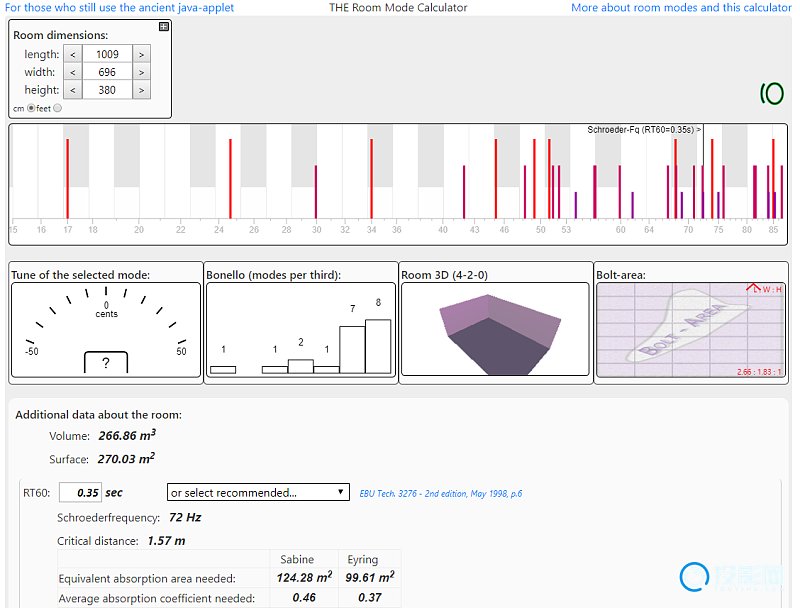This screenshot has height=608, width=800.
Task: Open the ancient java-applet link
Action: 119,8
